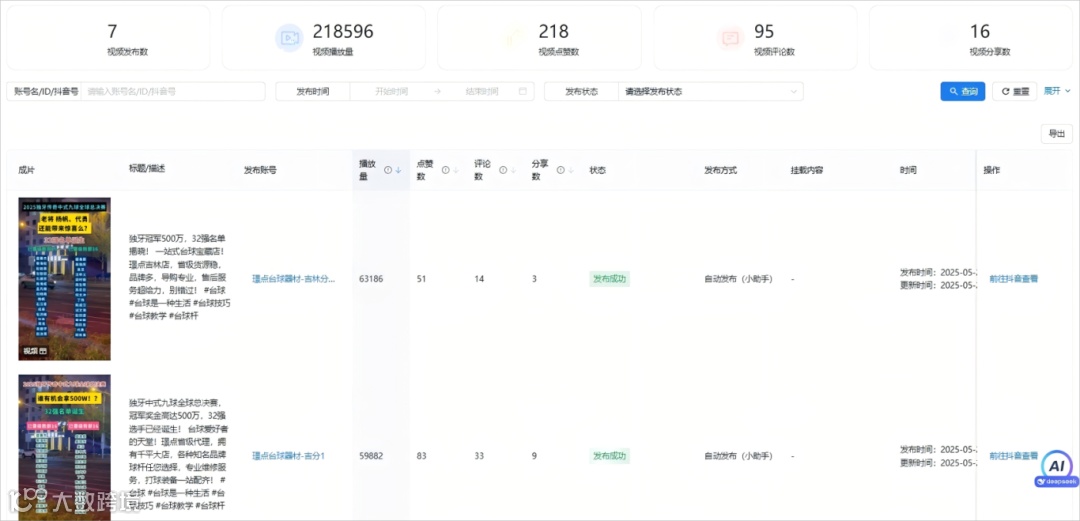Open the 请选择发布状态 dropdown
The width and height of the screenshot is (1080, 521).
tap(710, 91)
